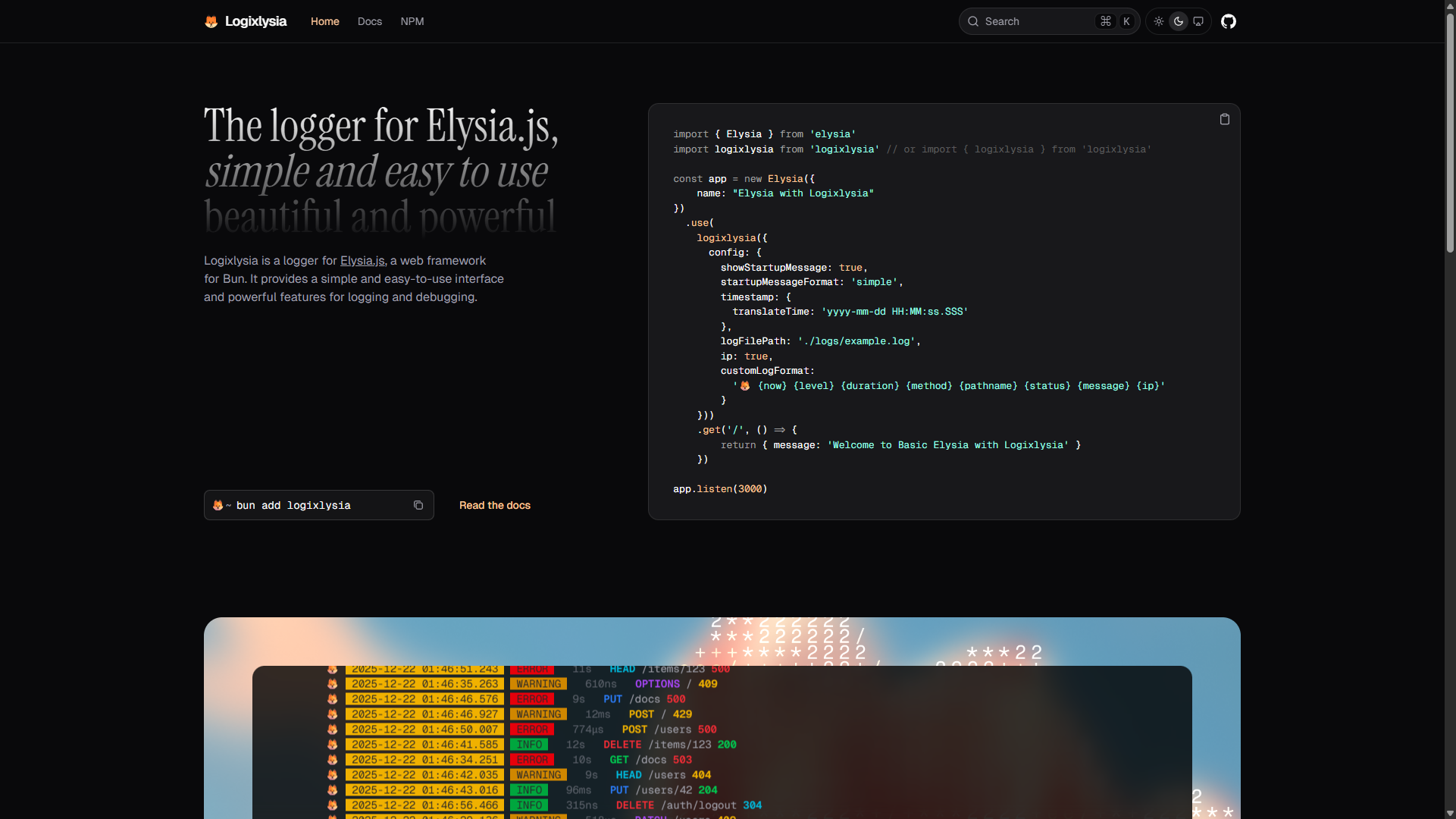Click the Logixlysia fox logo
1456x819 pixels.
[211, 21]
